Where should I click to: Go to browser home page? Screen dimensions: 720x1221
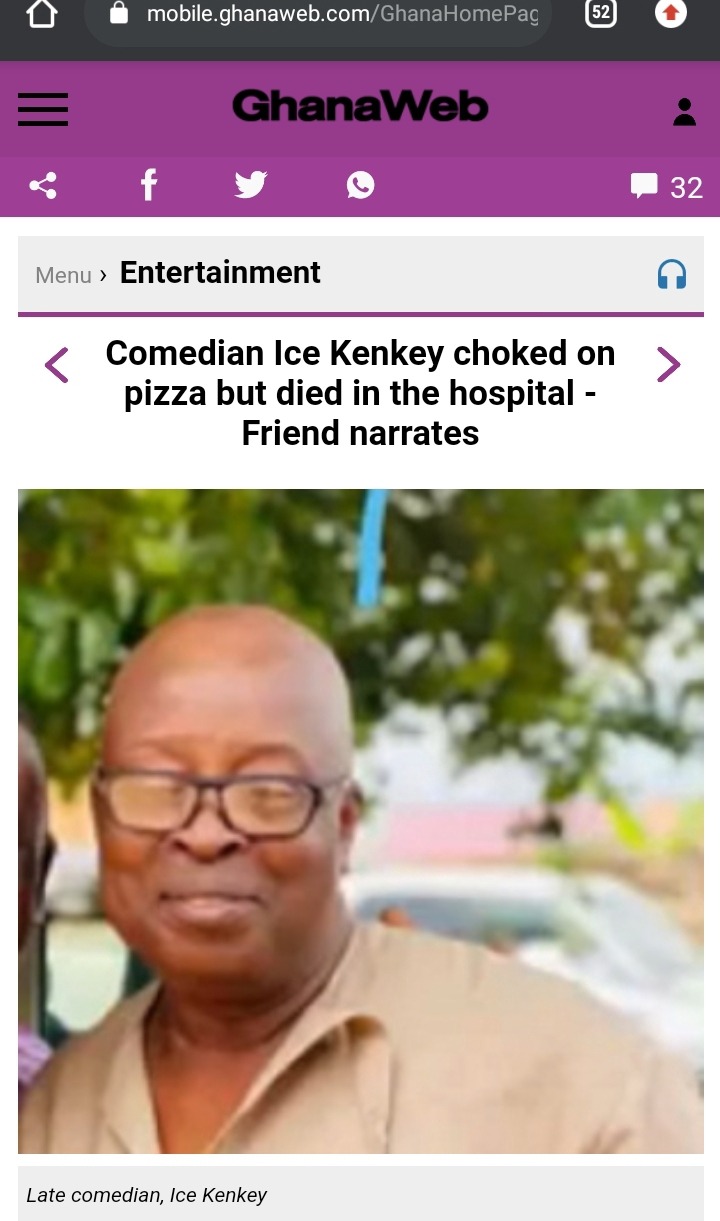coord(41,13)
